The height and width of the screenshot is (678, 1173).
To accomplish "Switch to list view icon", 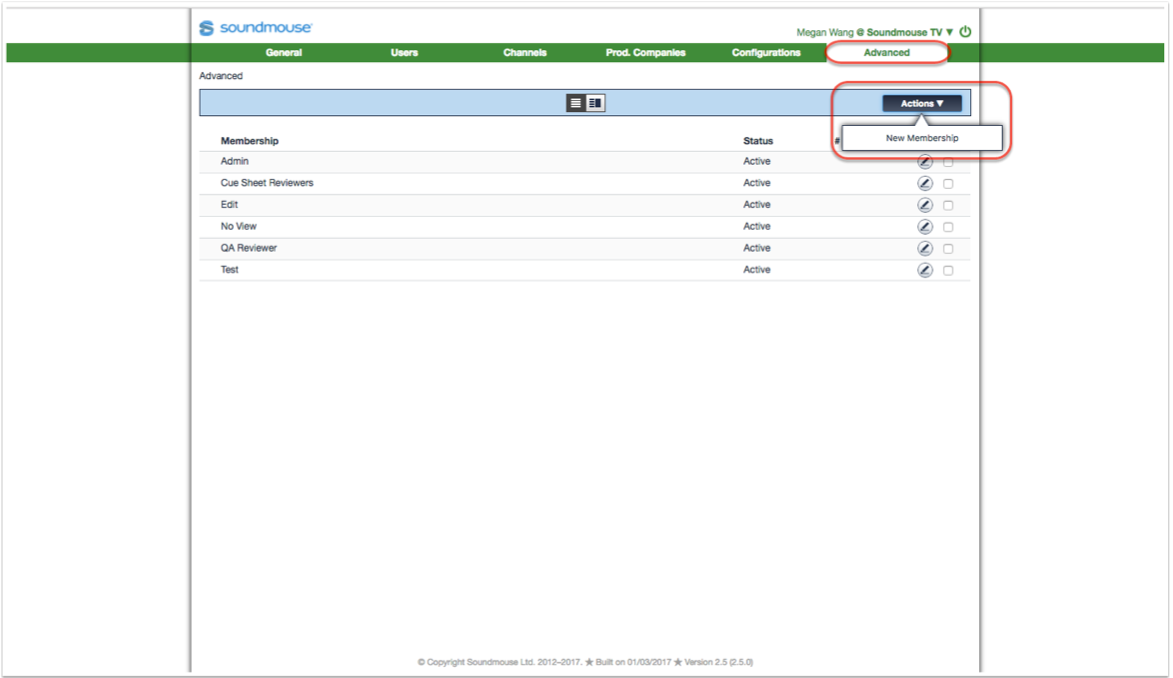I will click(575, 103).
